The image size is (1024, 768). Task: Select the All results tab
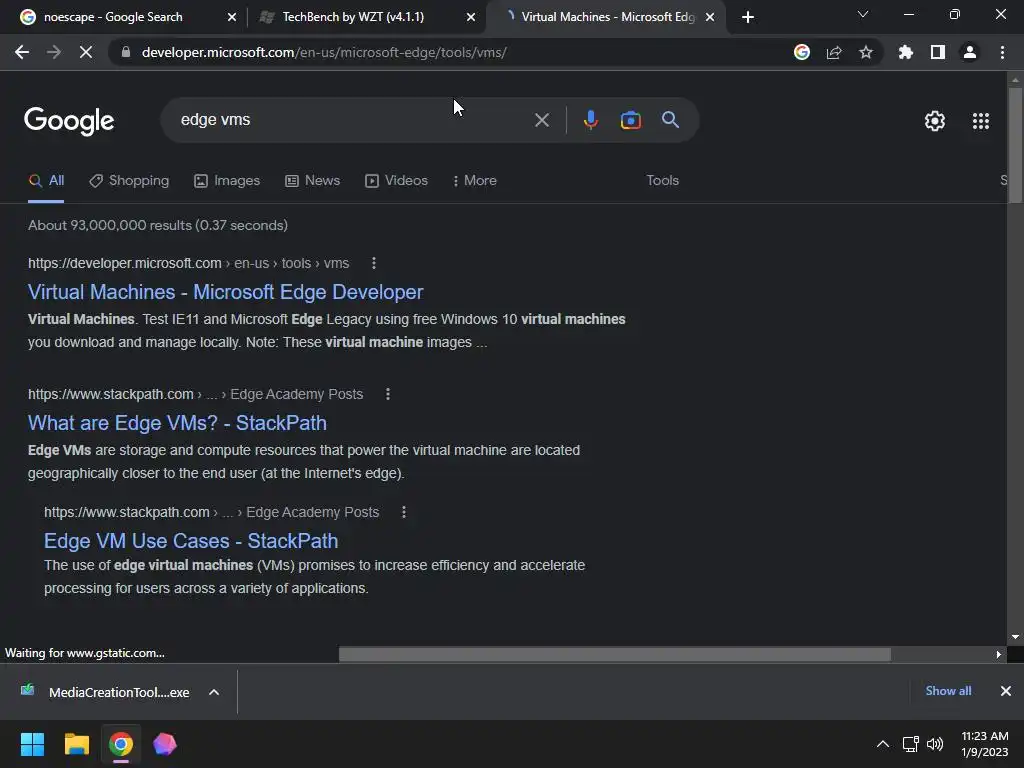coord(46,181)
